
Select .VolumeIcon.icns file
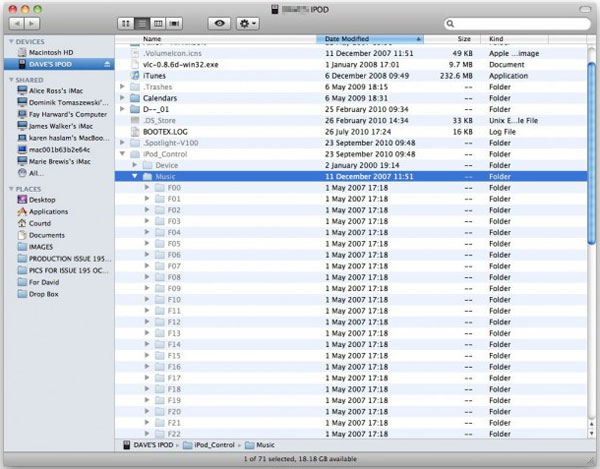point(351,54)
